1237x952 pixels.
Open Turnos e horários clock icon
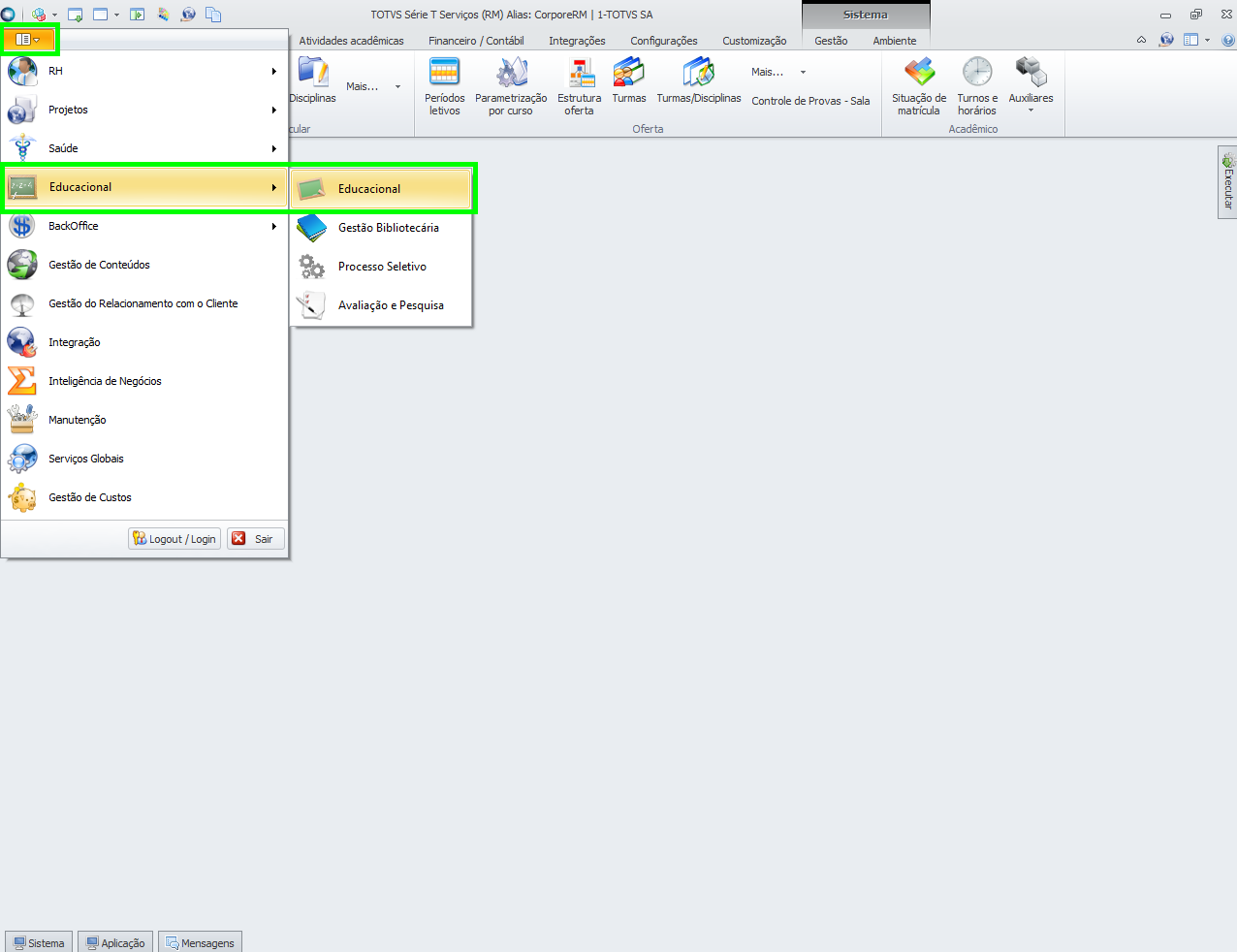pyautogui.click(x=977, y=86)
